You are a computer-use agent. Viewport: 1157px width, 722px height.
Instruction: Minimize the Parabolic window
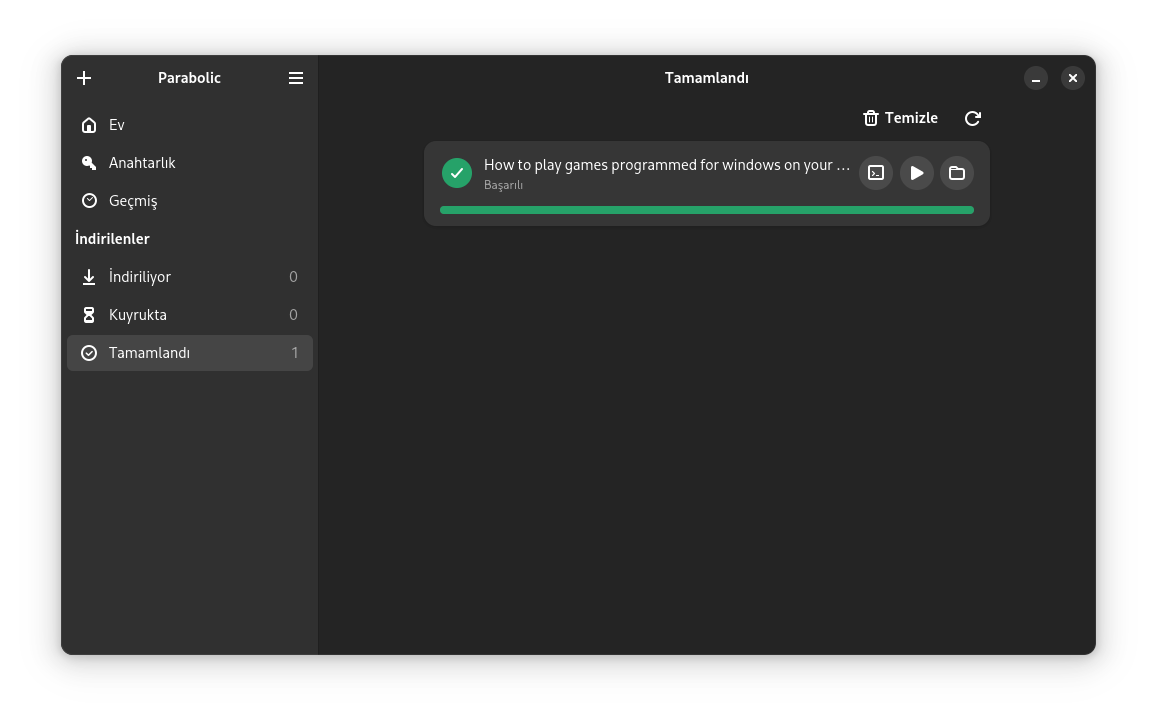coord(1036,78)
